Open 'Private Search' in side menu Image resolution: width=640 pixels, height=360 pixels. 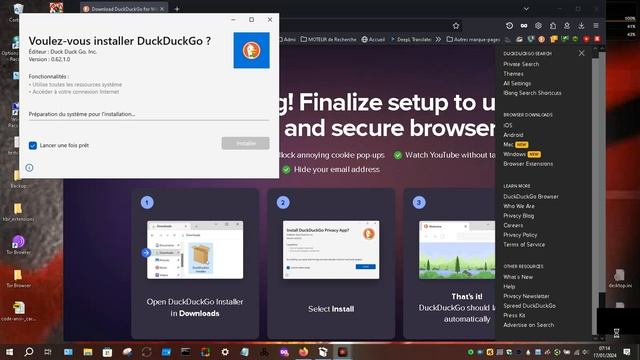521,64
